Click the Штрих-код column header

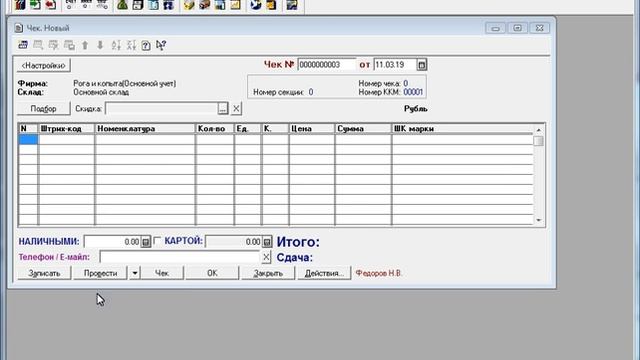[67, 129]
